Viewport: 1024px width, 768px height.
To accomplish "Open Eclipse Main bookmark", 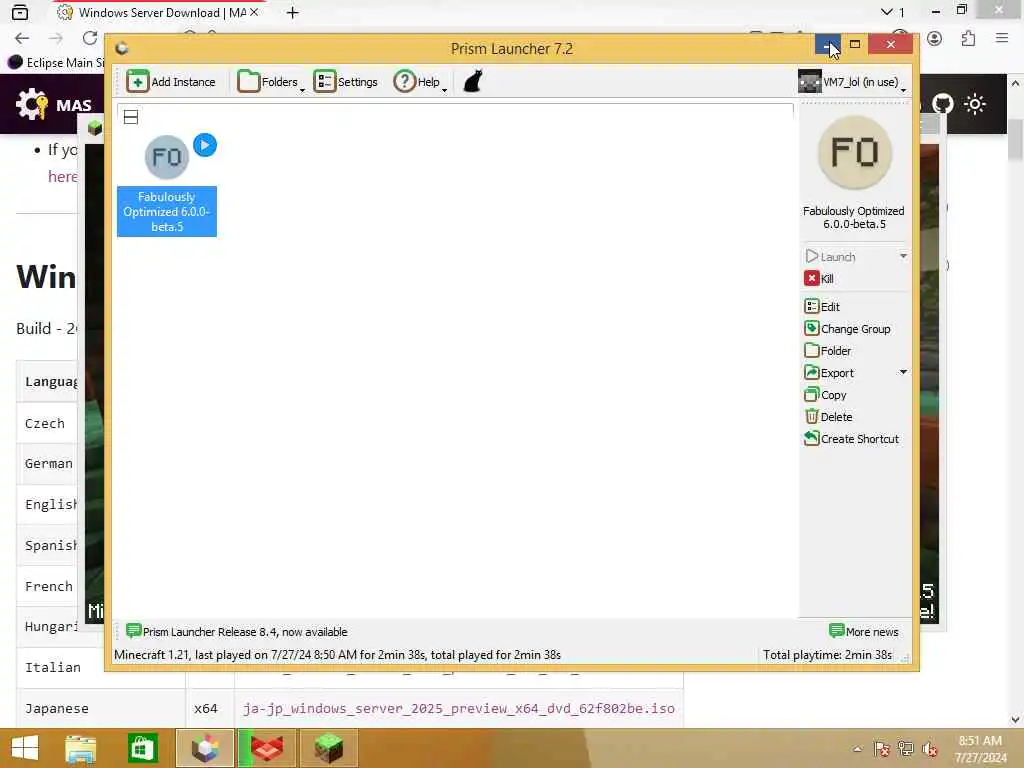I will [x=56, y=62].
